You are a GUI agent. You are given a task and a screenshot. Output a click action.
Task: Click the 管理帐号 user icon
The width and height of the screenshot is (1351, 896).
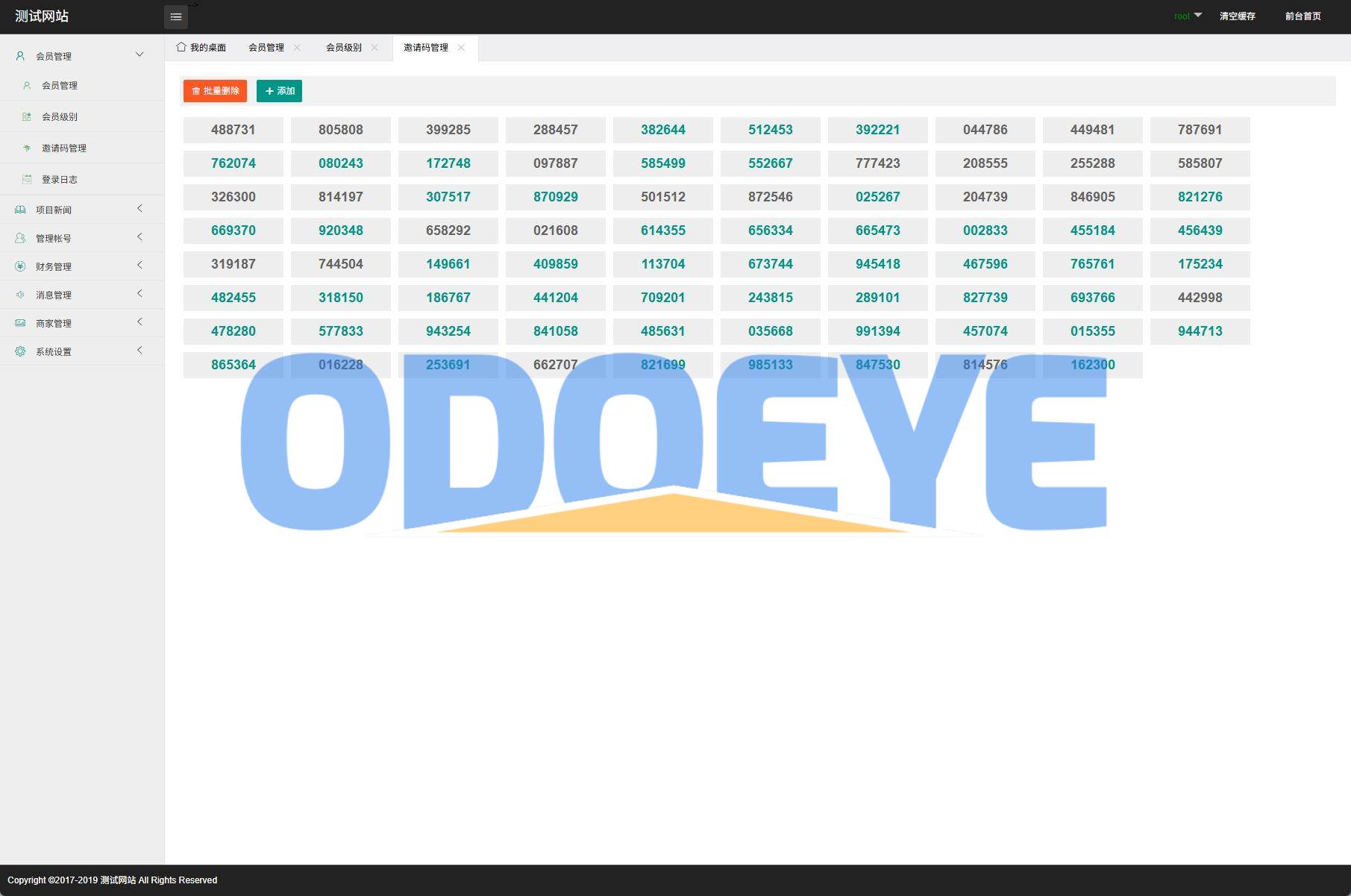(20, 239)
